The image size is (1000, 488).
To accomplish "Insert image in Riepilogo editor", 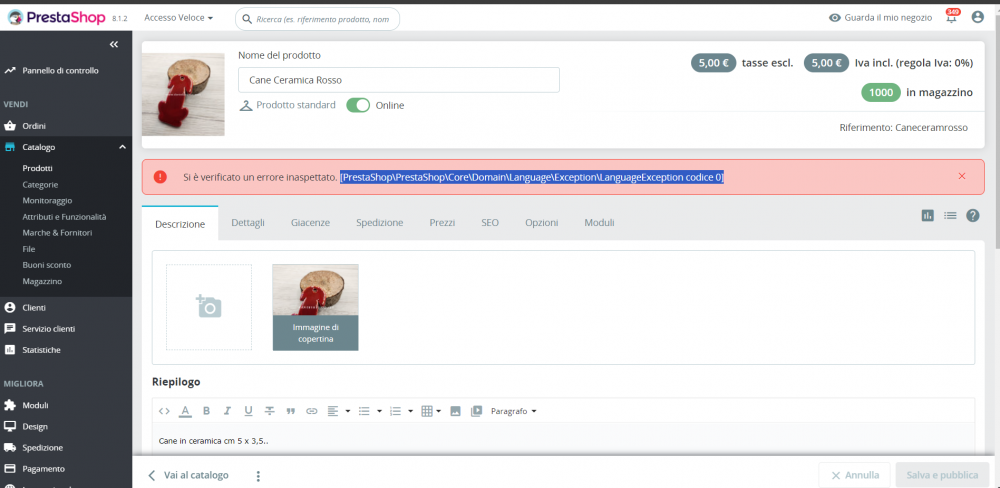I will point(455,411).
